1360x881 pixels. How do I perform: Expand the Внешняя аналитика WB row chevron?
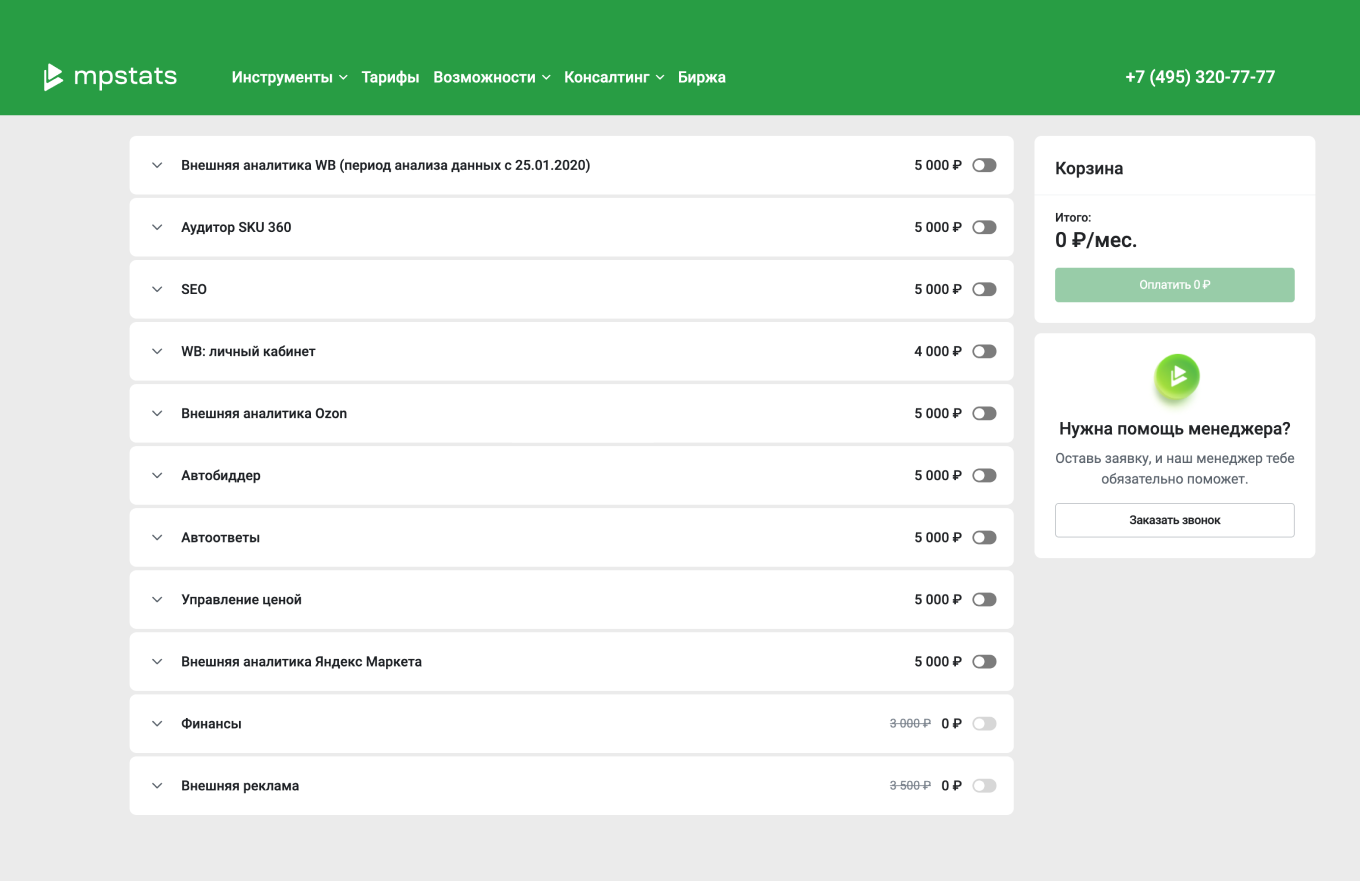pos(157,165)
